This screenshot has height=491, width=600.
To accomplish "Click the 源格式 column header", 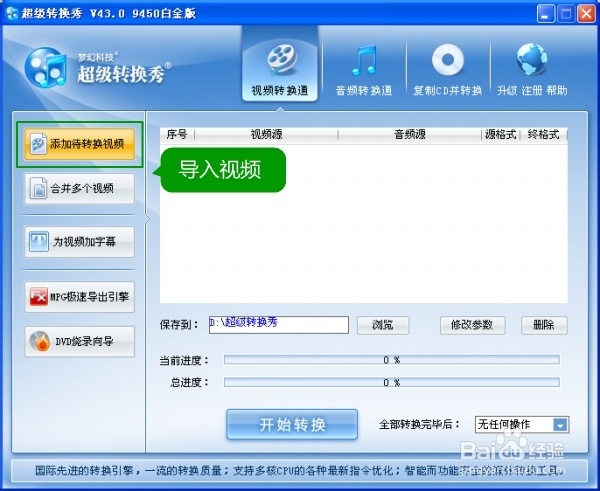I will pyautogui.click(x=501, y=135).
